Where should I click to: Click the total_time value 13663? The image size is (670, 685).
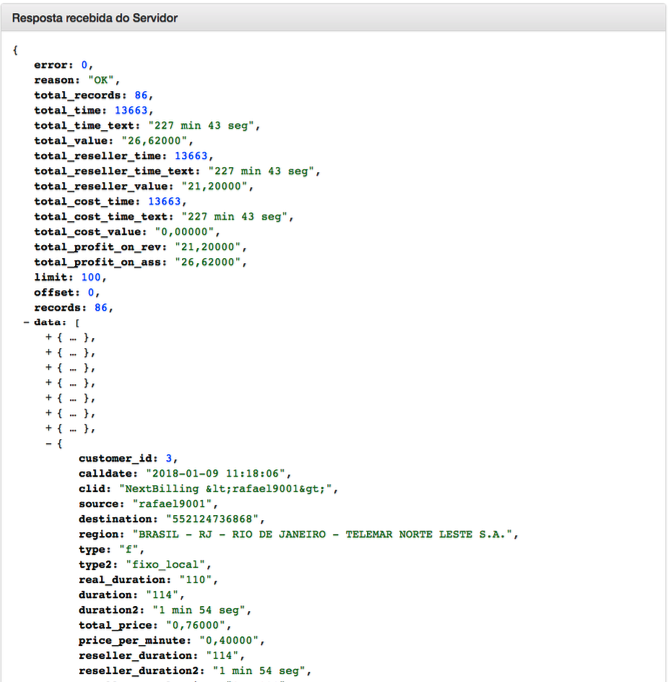coord(131,111)
